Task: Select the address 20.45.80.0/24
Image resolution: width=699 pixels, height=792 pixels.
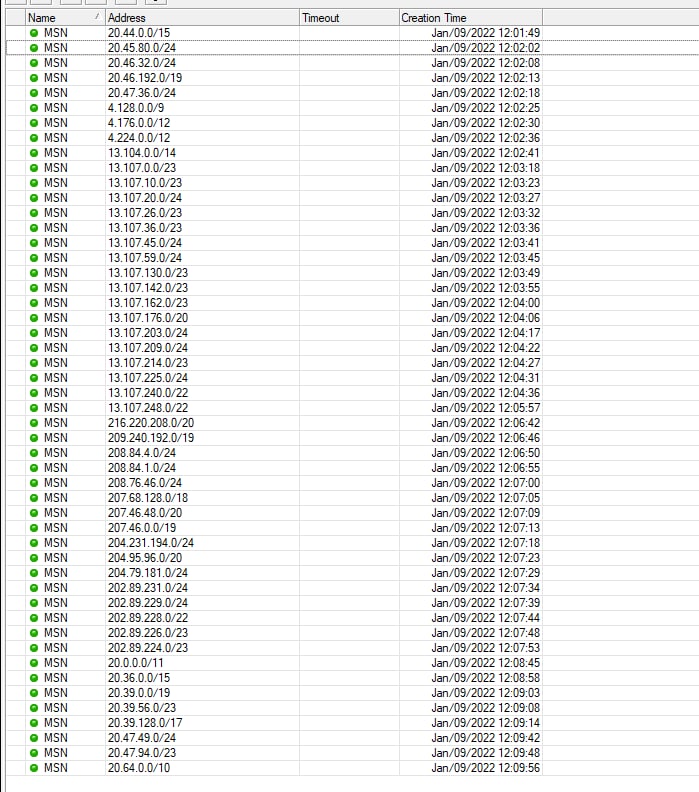Action: pyautogui.click(x=142, y=48)
